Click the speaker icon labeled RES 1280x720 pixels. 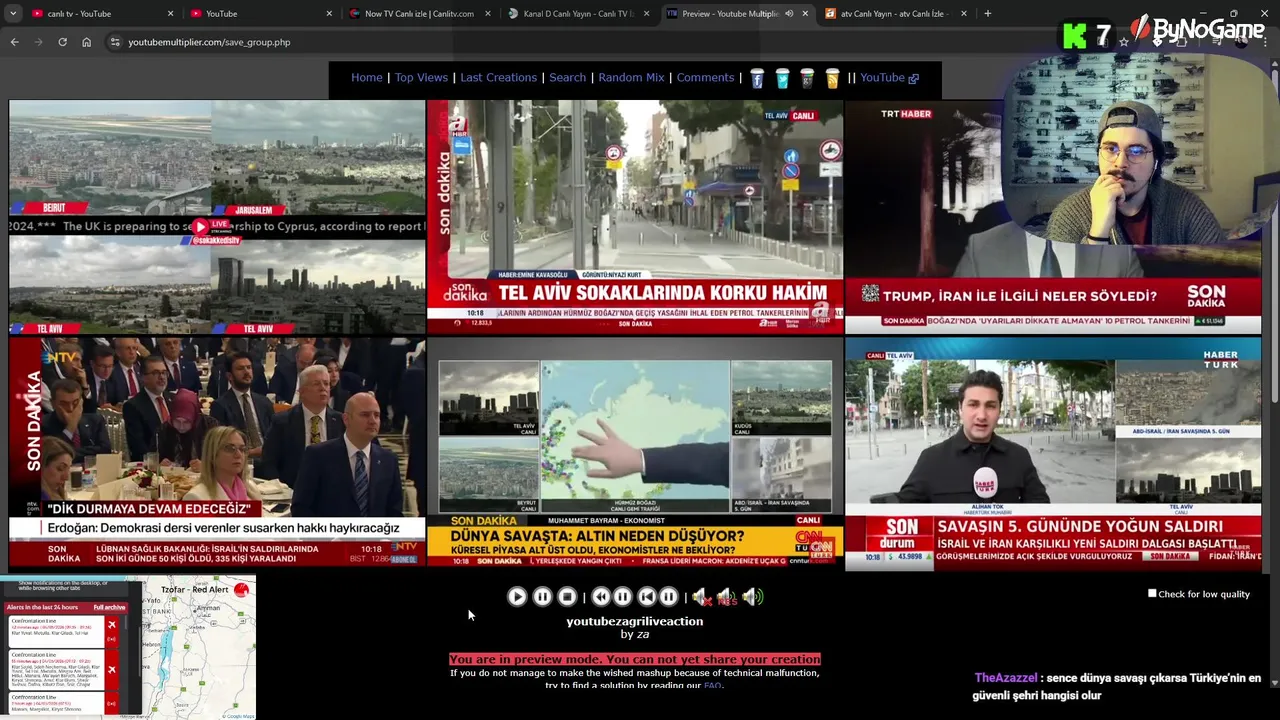[727, 597]
